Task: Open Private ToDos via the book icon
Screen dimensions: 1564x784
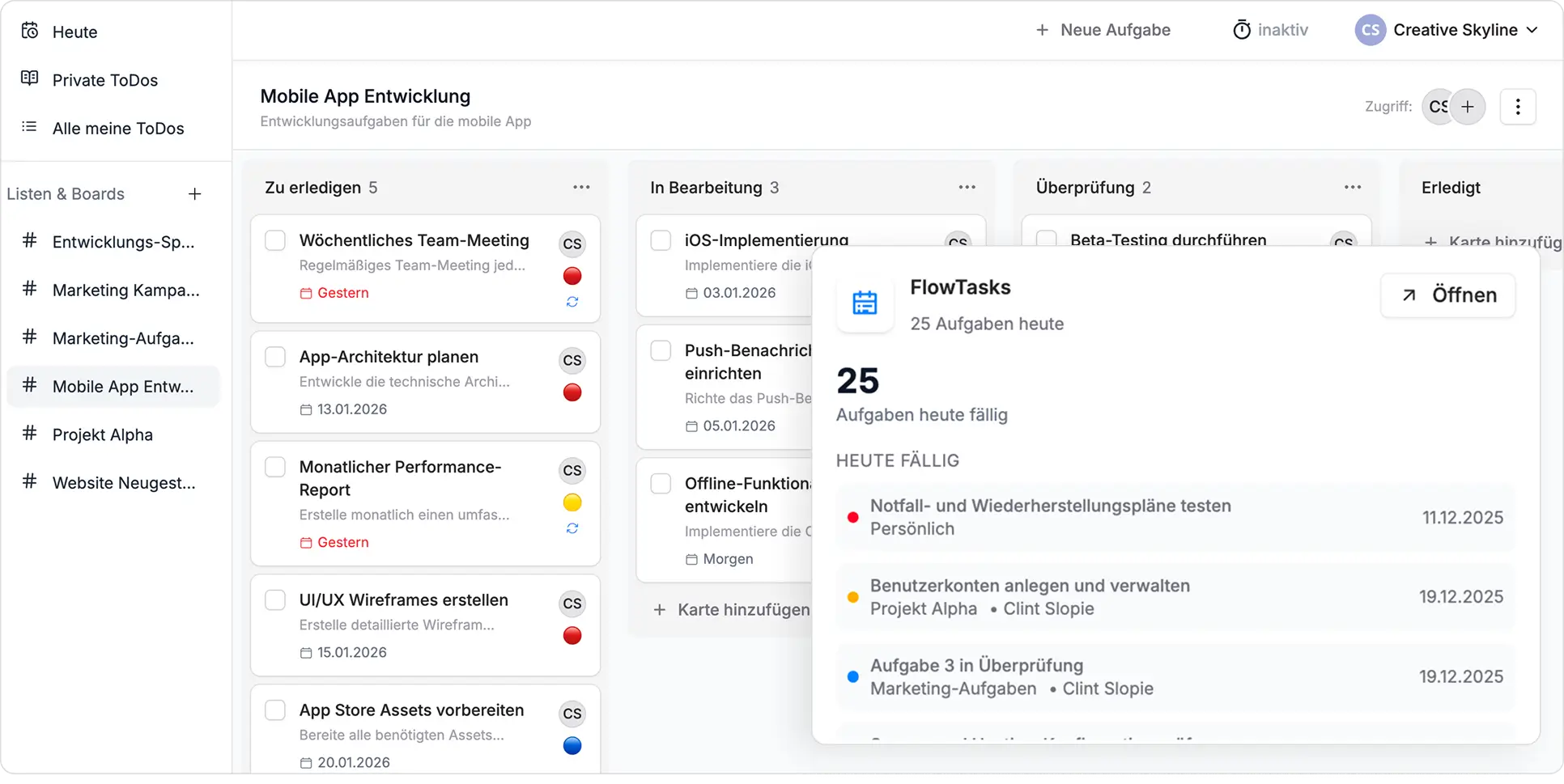Action: [x=28, y=79]
